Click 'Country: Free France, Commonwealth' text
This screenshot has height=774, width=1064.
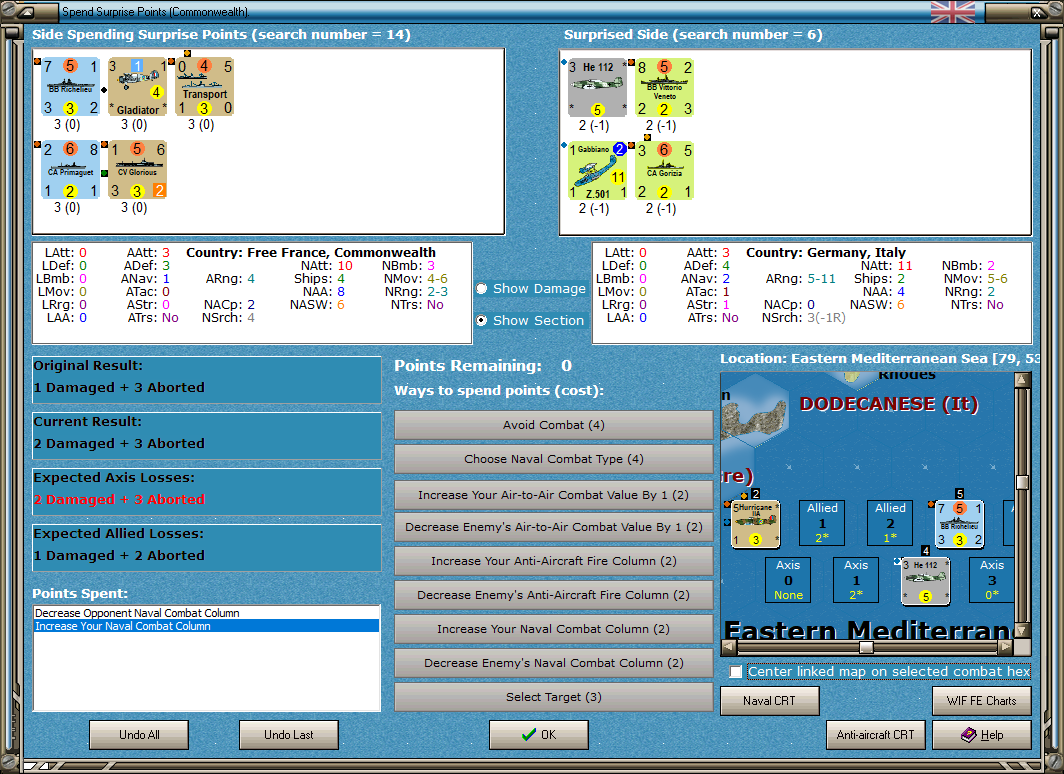(x=311, y=252)
